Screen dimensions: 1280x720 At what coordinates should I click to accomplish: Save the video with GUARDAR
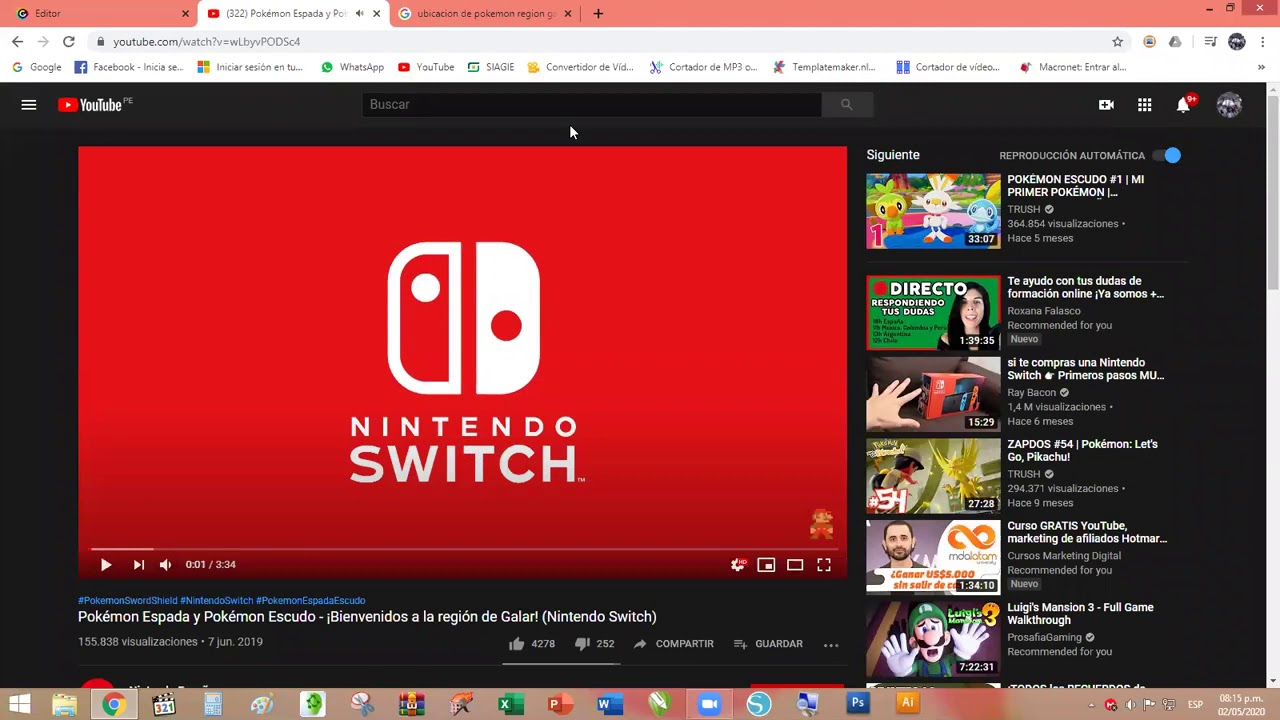pyautogui.click(x=767, y=644)
